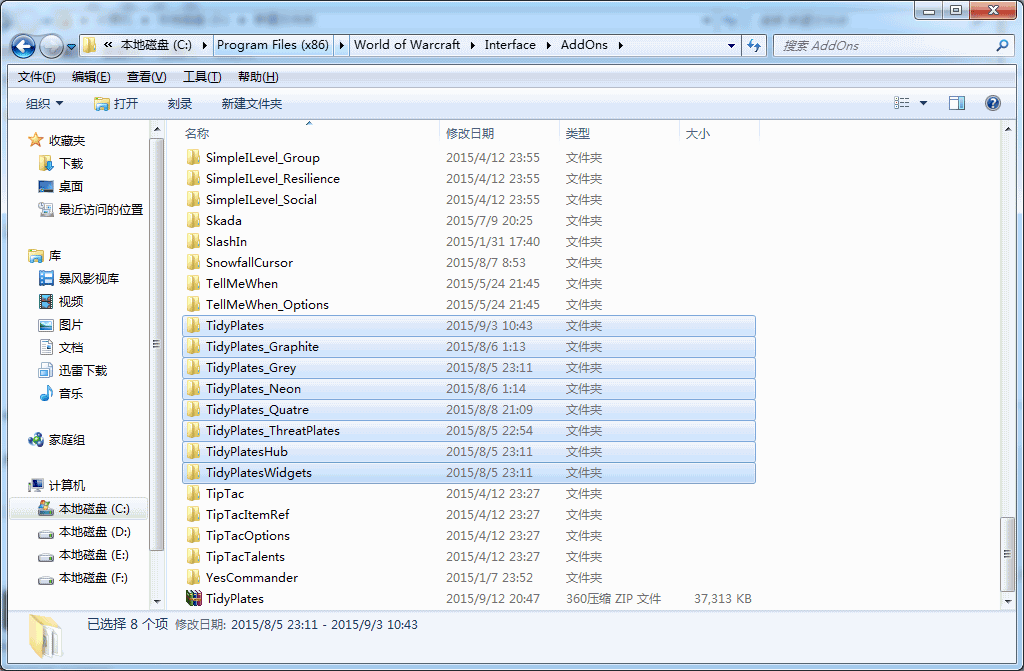Screen dimensions: 1024x671
Task: Click the 新建文件夹 button
Action: tap(252, 103)
